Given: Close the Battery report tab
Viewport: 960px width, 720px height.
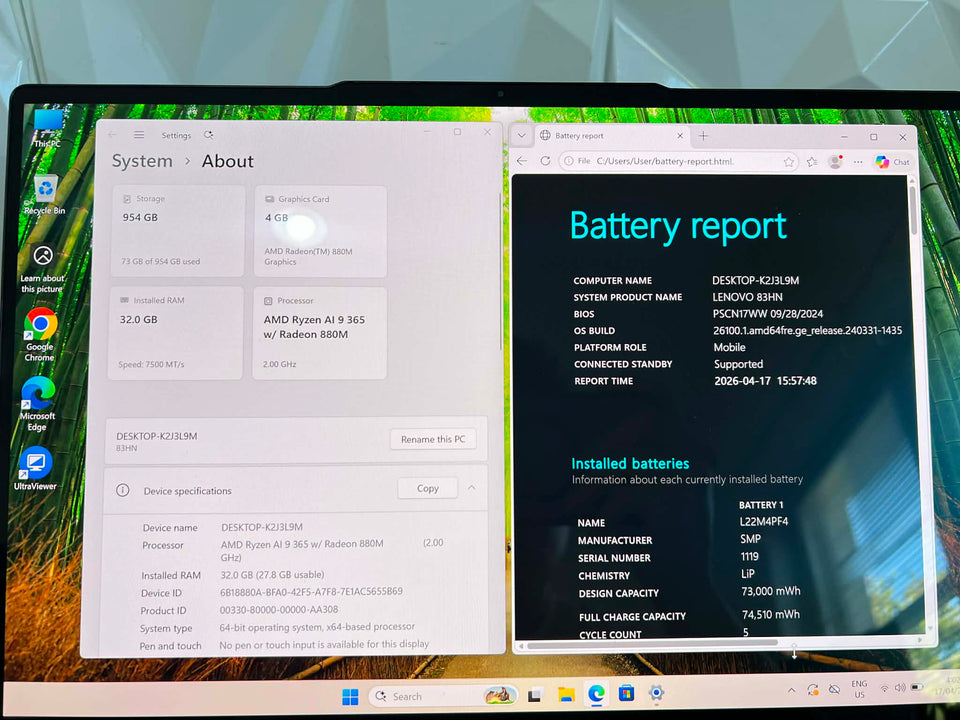Looking at the screenshot, I should tap(680, 136).
